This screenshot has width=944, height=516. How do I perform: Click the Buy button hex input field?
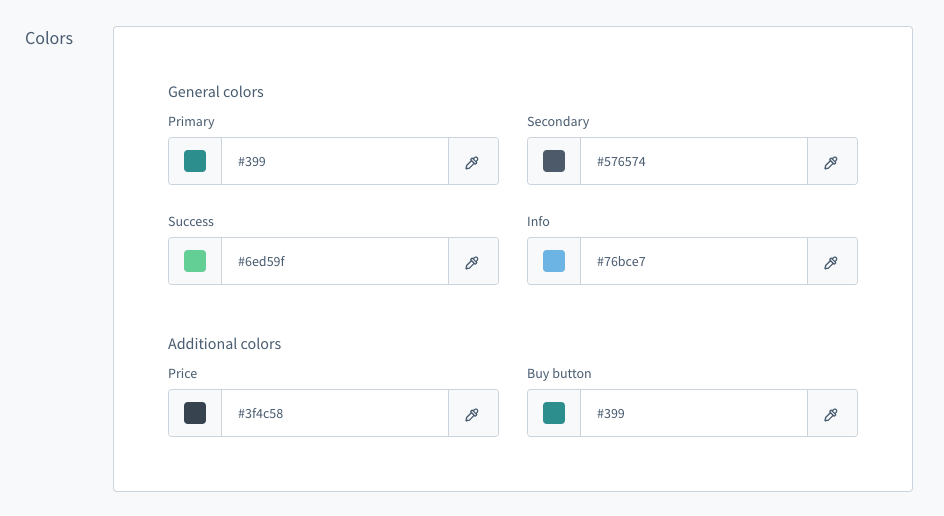click(x=693, y=413)
